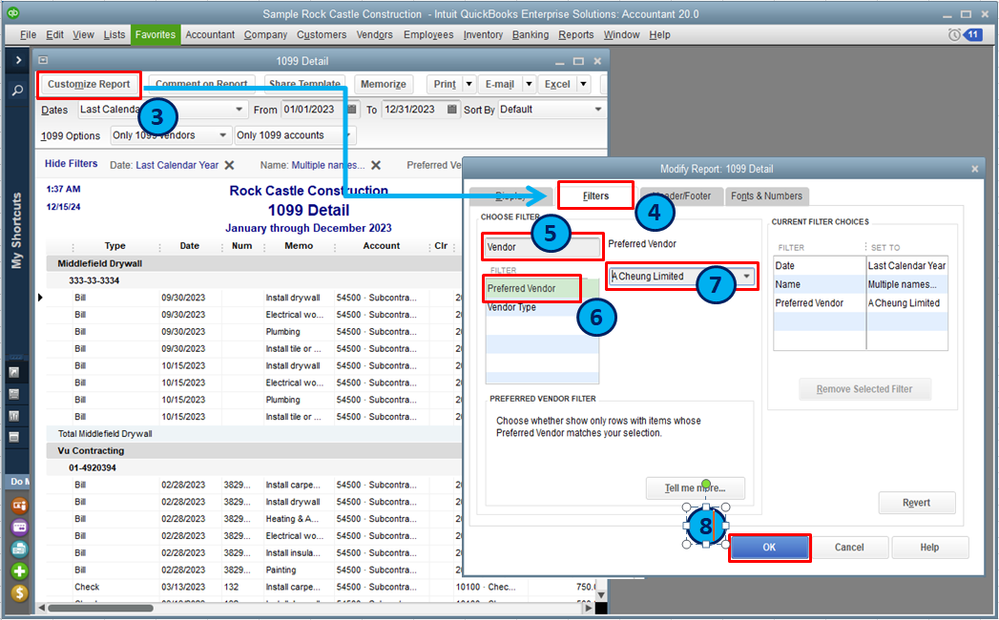Open the Banking menu

[x=530, y=35]
